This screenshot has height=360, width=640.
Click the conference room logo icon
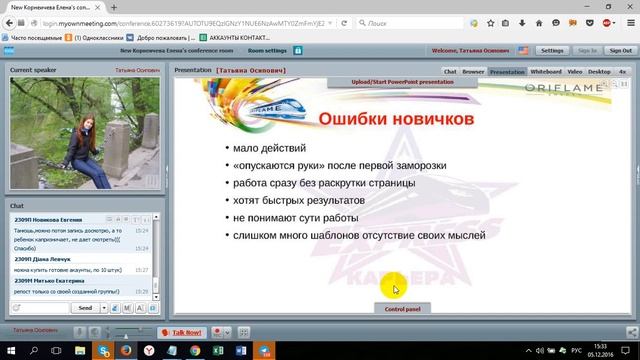[9, 51]
